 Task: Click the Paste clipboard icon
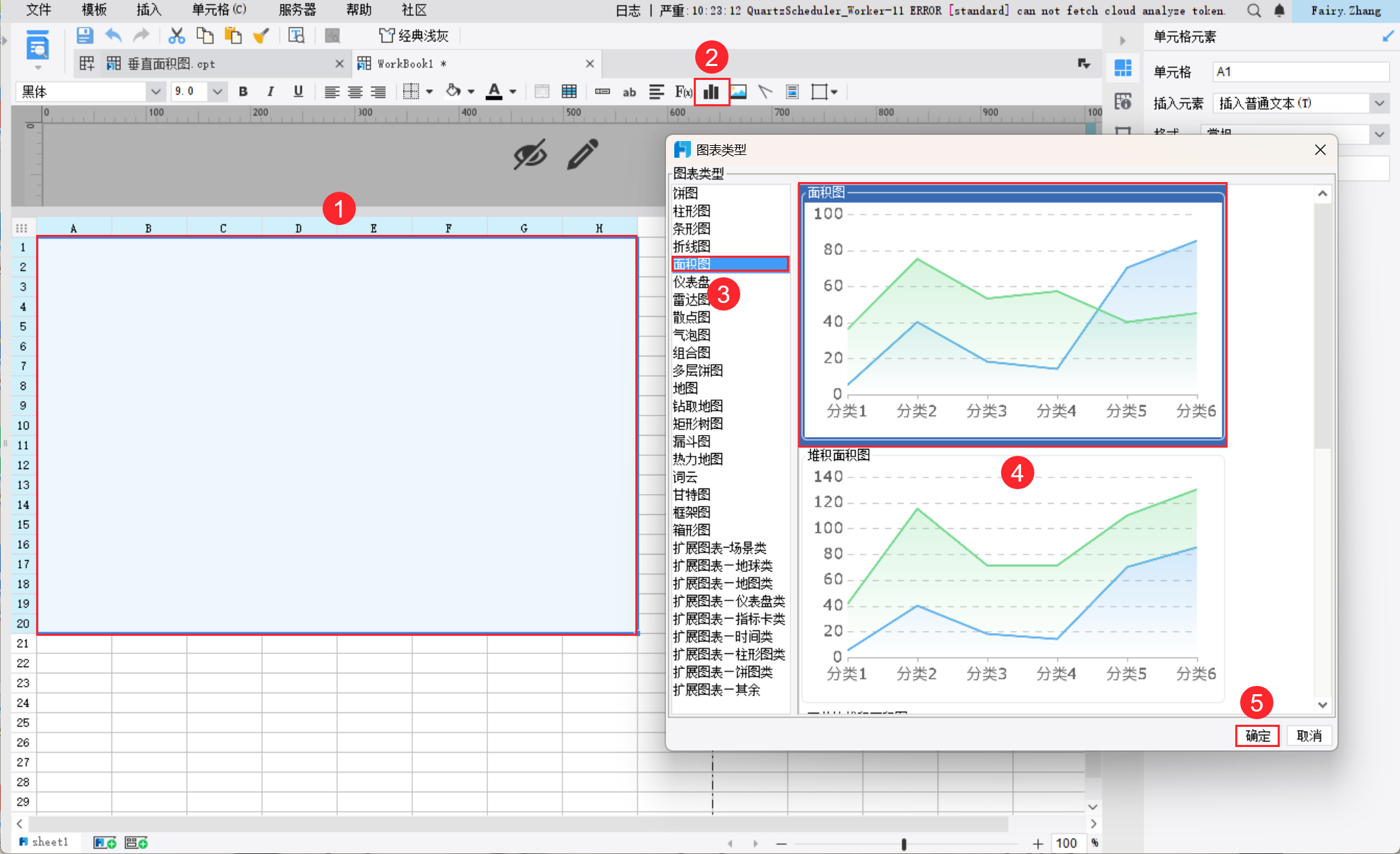[x=233, y=35]
